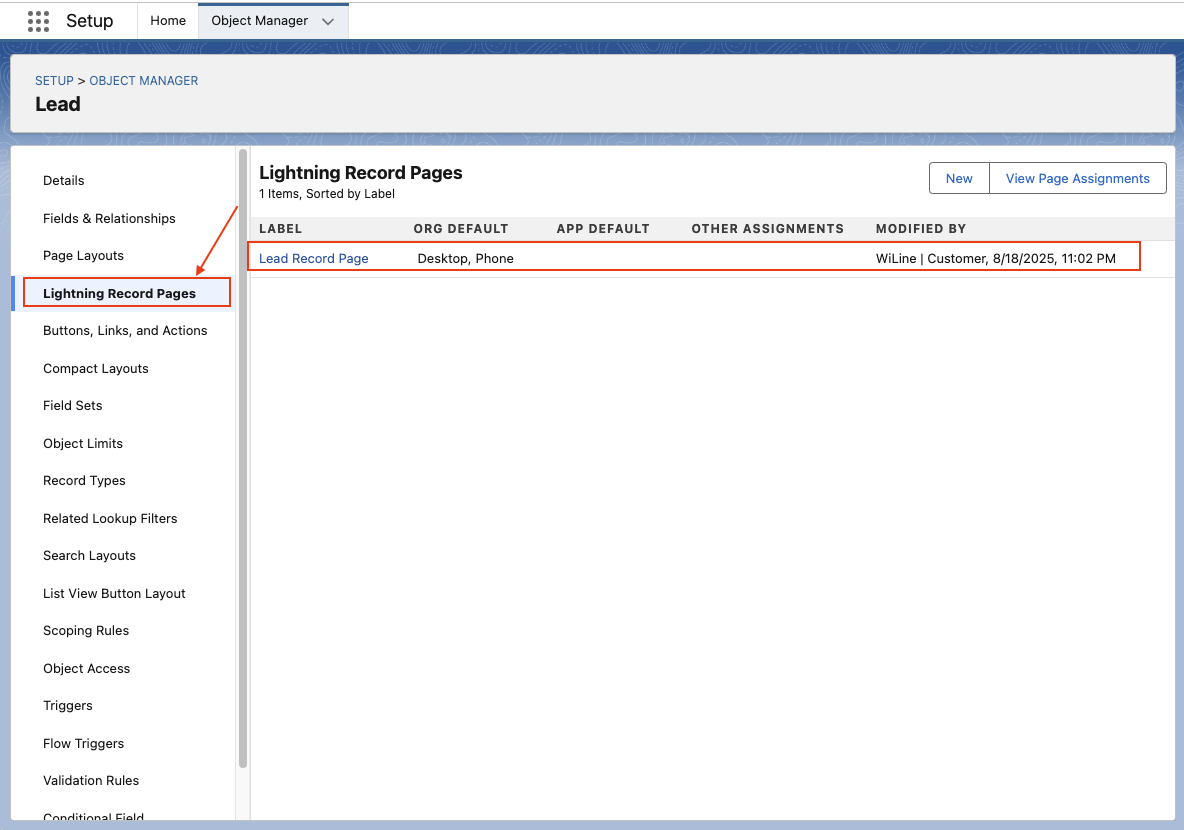1184x830 pixels.
Task: Open Buttons, Links, and Actions
Action: (x=125, y=331)
